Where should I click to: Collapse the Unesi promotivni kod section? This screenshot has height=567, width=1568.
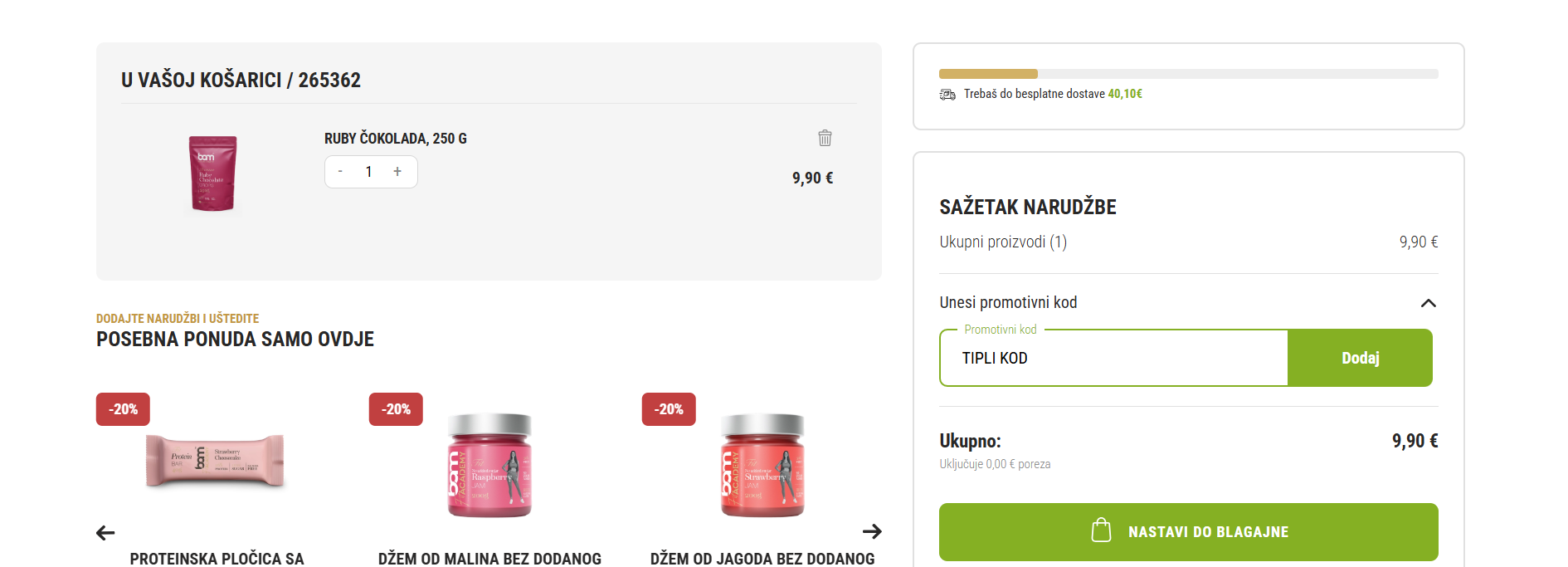pos(1428,303)
